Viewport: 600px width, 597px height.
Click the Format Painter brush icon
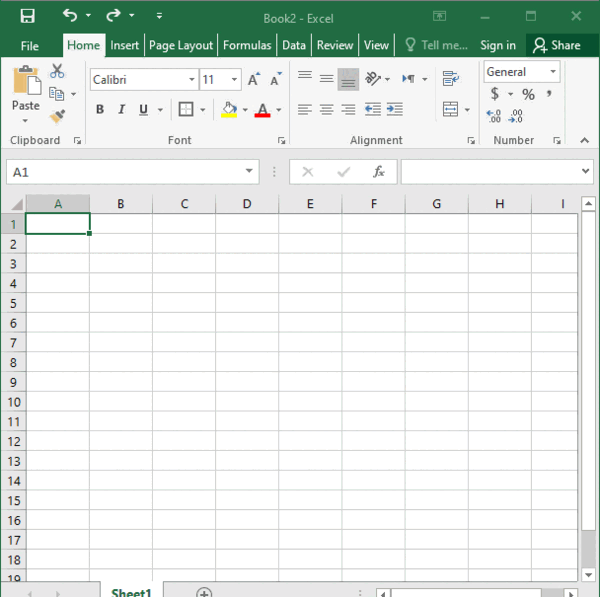57,116
